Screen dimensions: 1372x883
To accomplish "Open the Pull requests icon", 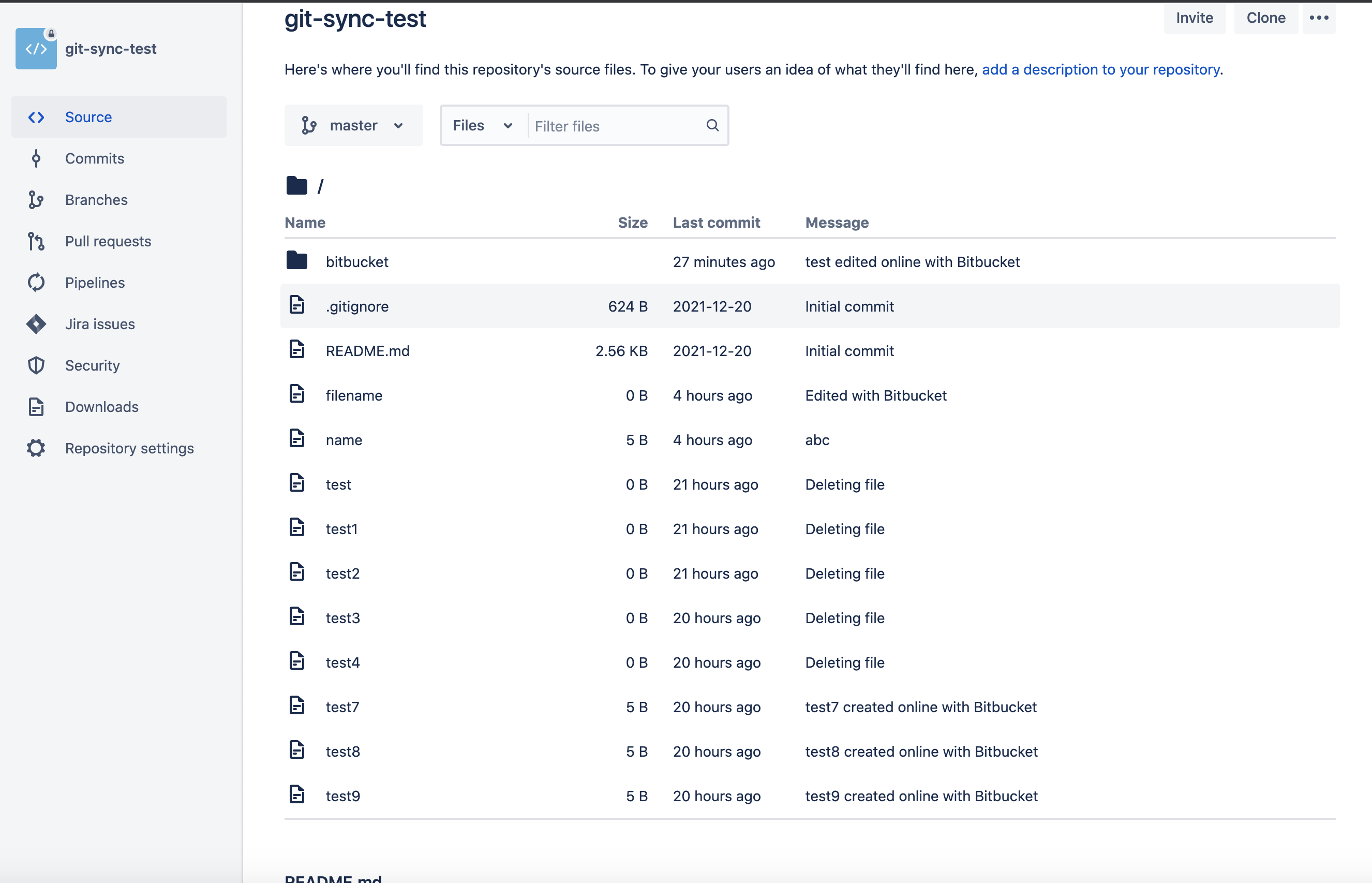I will [x=36, y=241].
